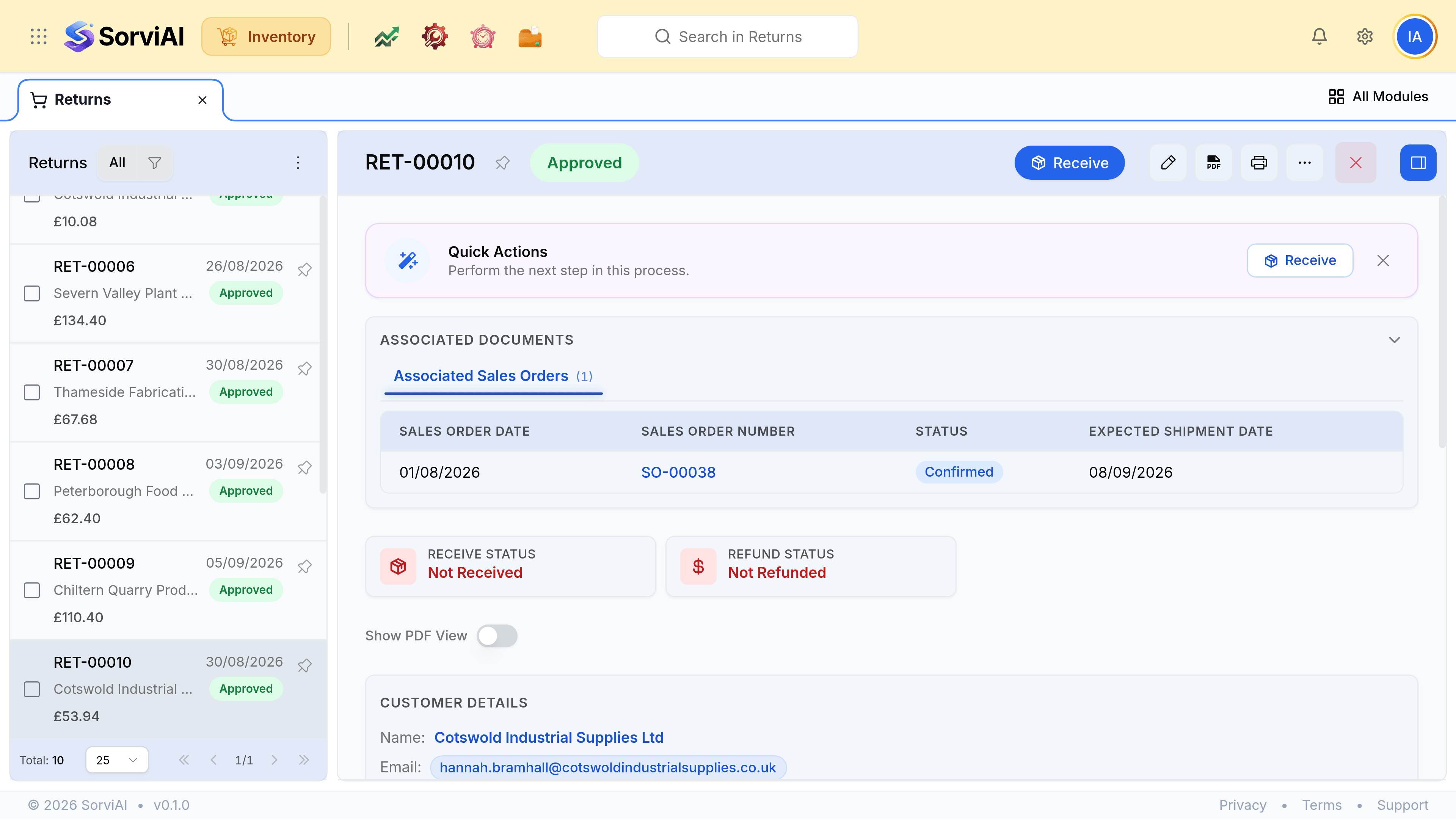The width and height of the screenshot is (1456, 819).
Task: Jump to last page arrow
Action: 304,759
